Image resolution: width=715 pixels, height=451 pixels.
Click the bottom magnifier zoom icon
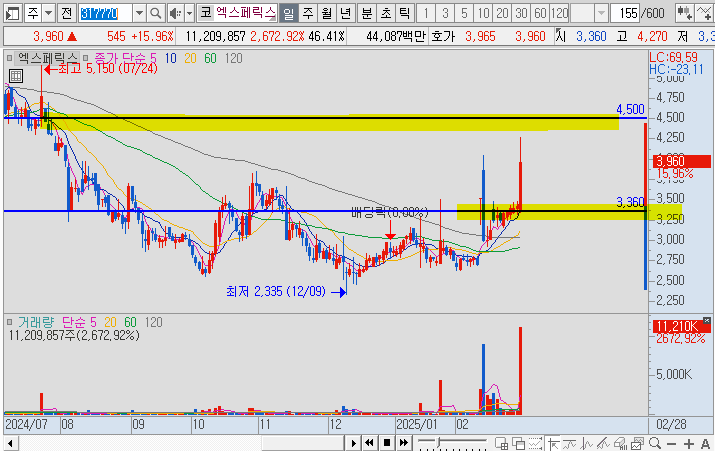click(654, 443)
